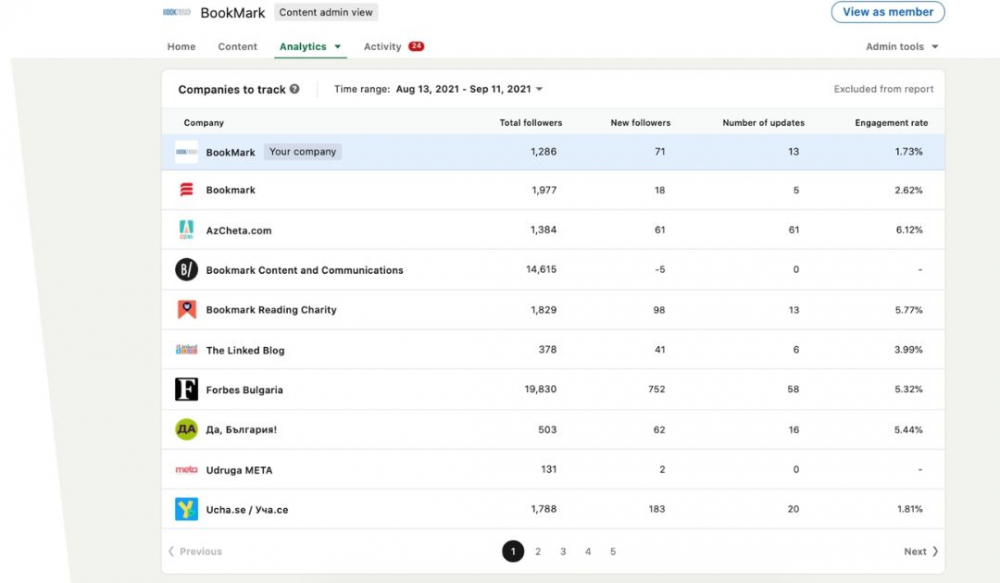Viewport: 1000px width, 583px height.
Task: Click the red Bookmark company logo
Action: pyautogui.click(x=186, y=189)
